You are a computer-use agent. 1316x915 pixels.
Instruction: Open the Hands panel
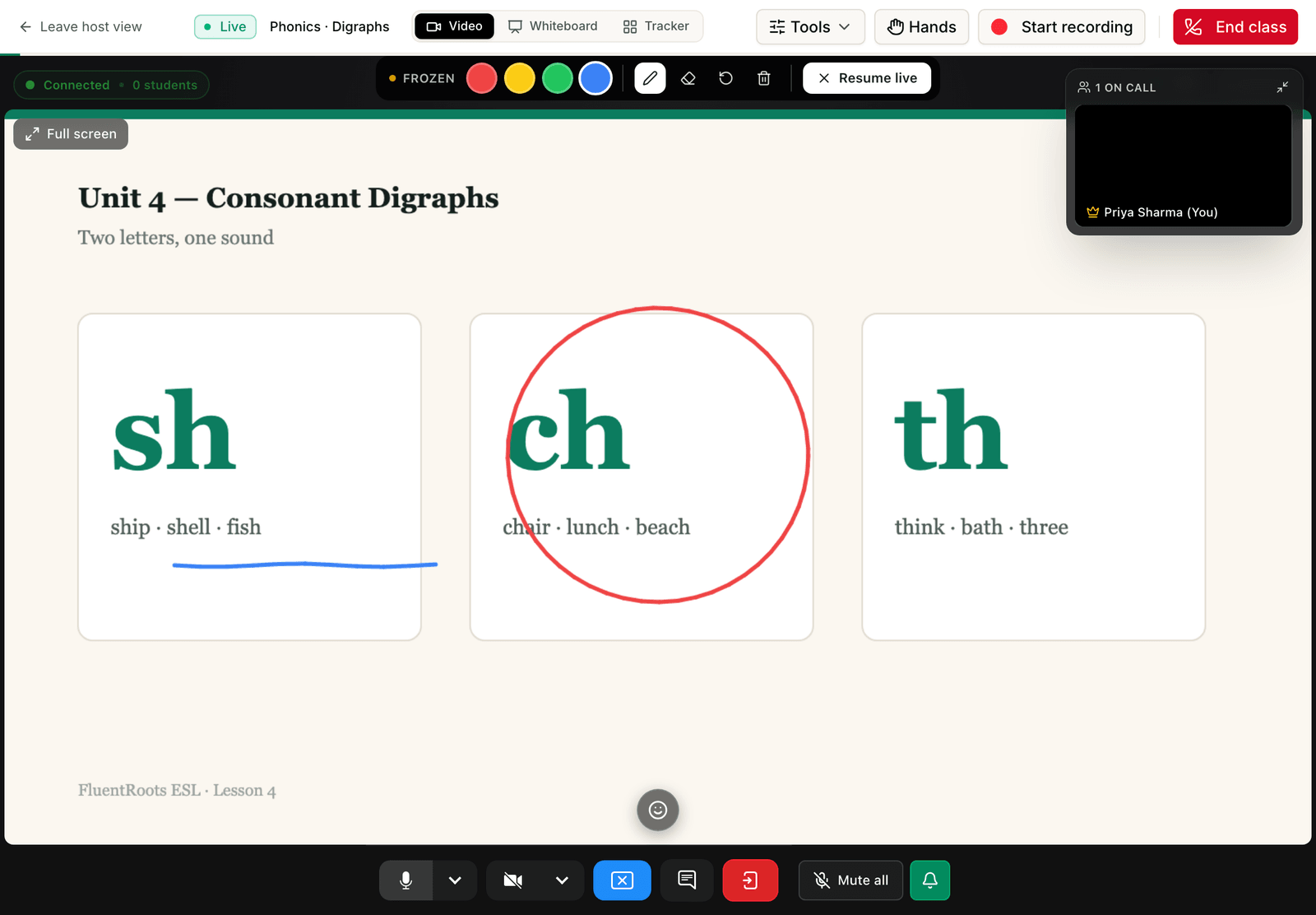coord(921,27)
